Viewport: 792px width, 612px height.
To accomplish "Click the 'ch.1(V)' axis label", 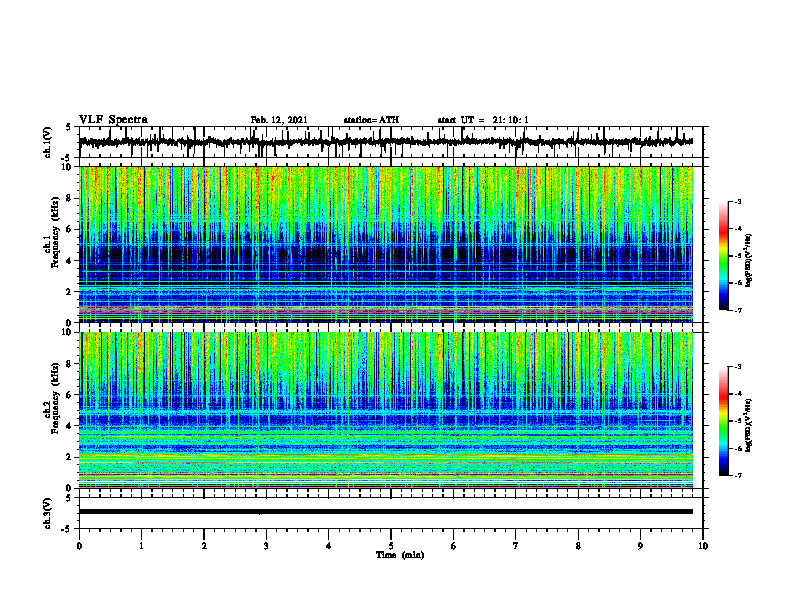I will point(48,142).
